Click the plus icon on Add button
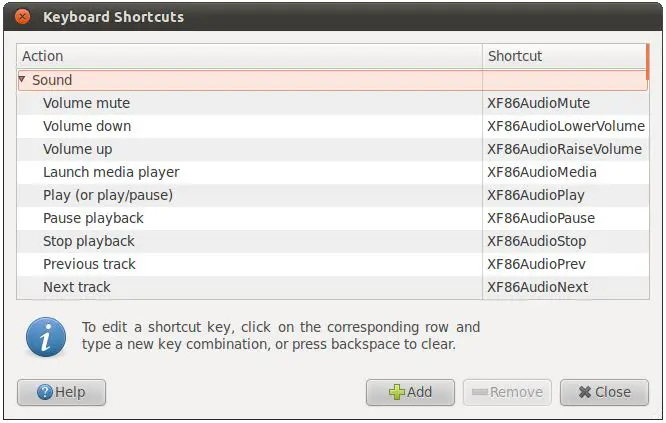666x423 pixels. (396, 392)
